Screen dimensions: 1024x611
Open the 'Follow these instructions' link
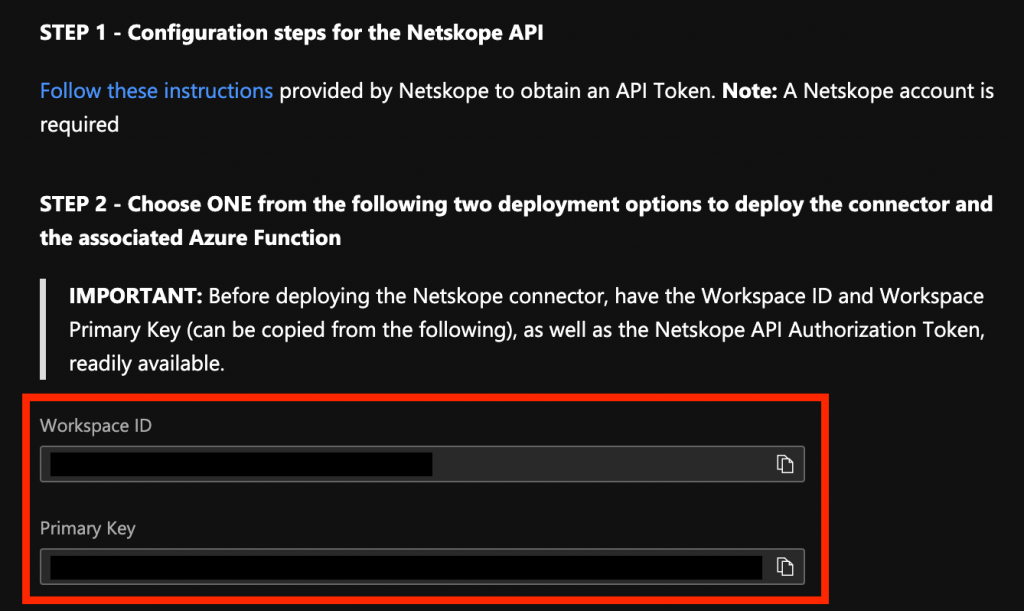pos(156,91)
